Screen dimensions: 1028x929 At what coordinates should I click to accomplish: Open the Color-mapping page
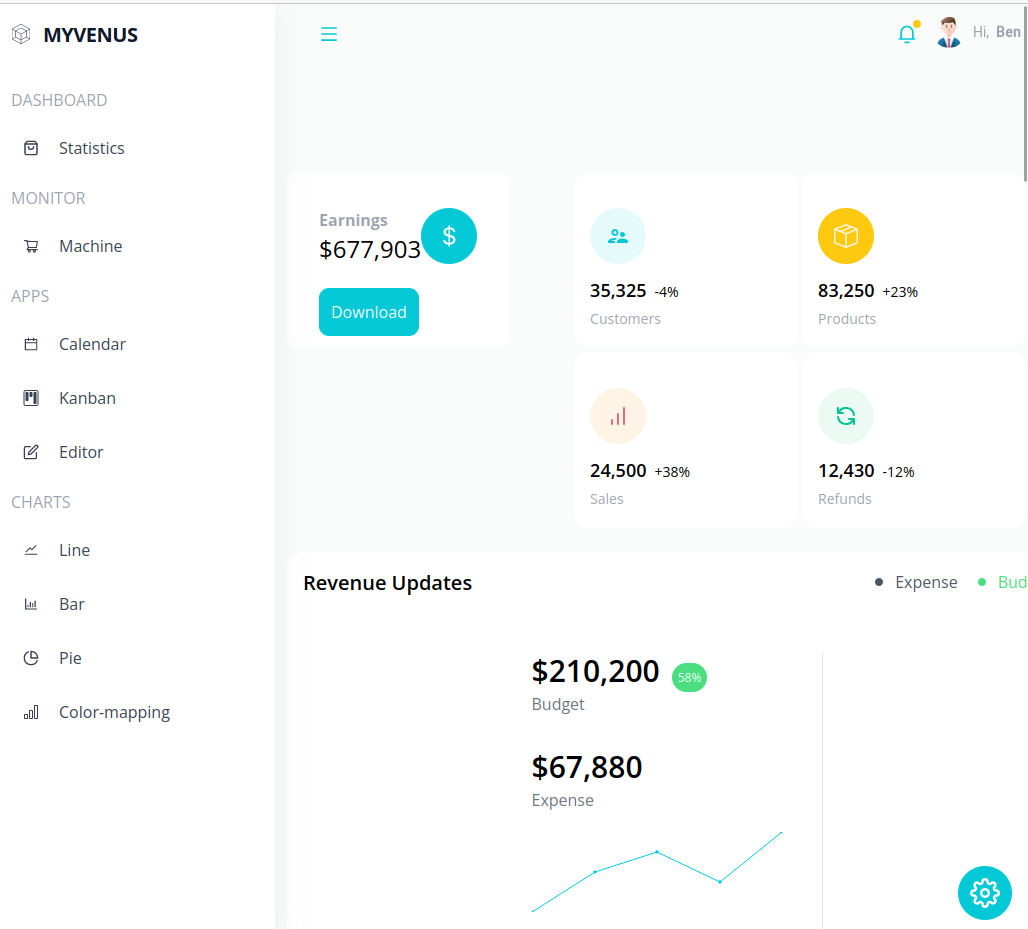[x=114, y=712]
